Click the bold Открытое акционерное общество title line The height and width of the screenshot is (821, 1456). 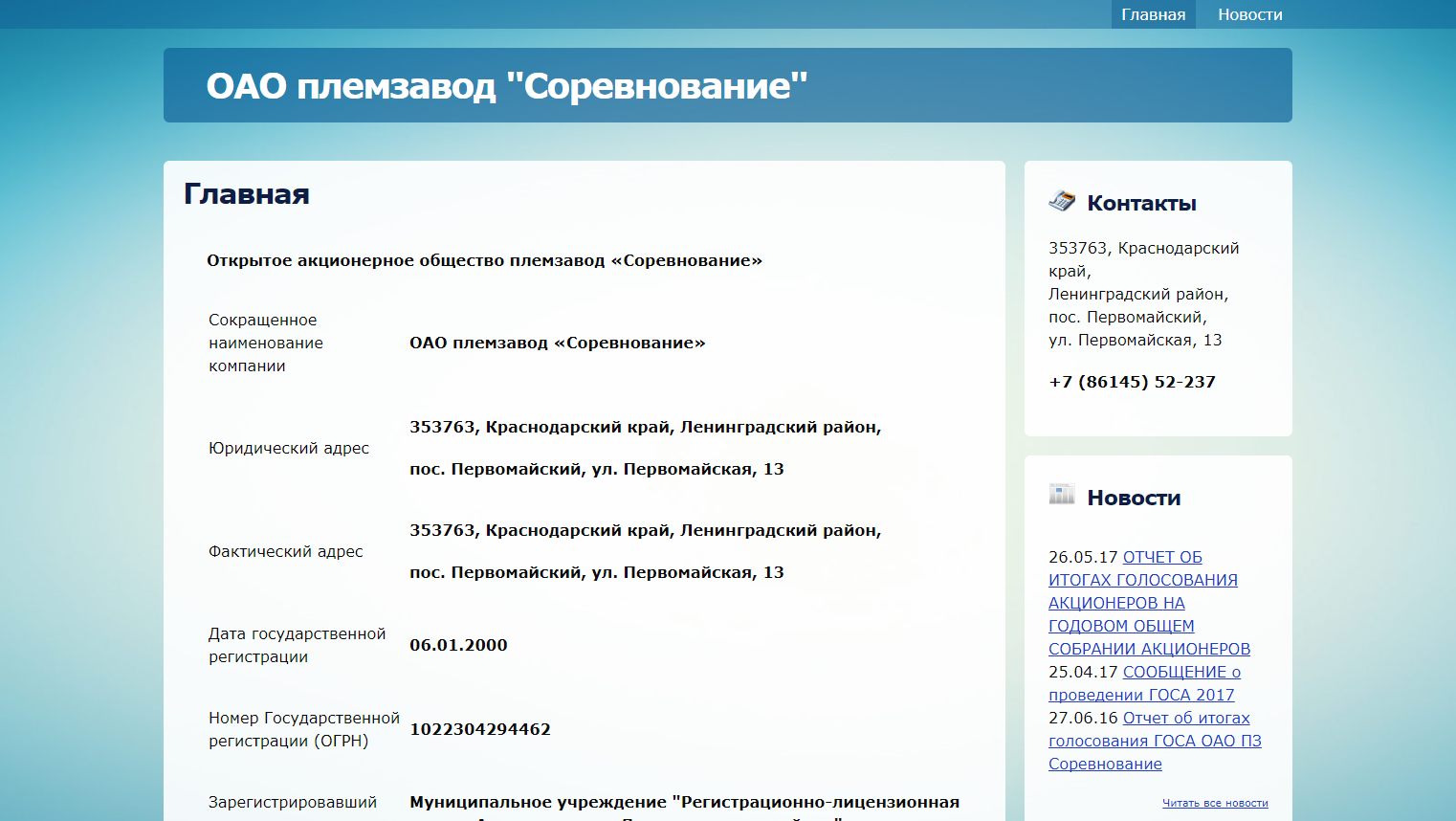484,260
